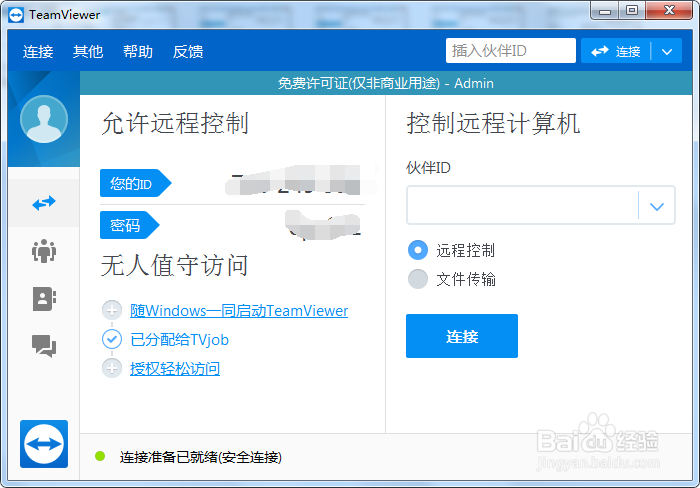Select the 远程控制 radio button
The image size is (700, 488).
coord(418,250)
